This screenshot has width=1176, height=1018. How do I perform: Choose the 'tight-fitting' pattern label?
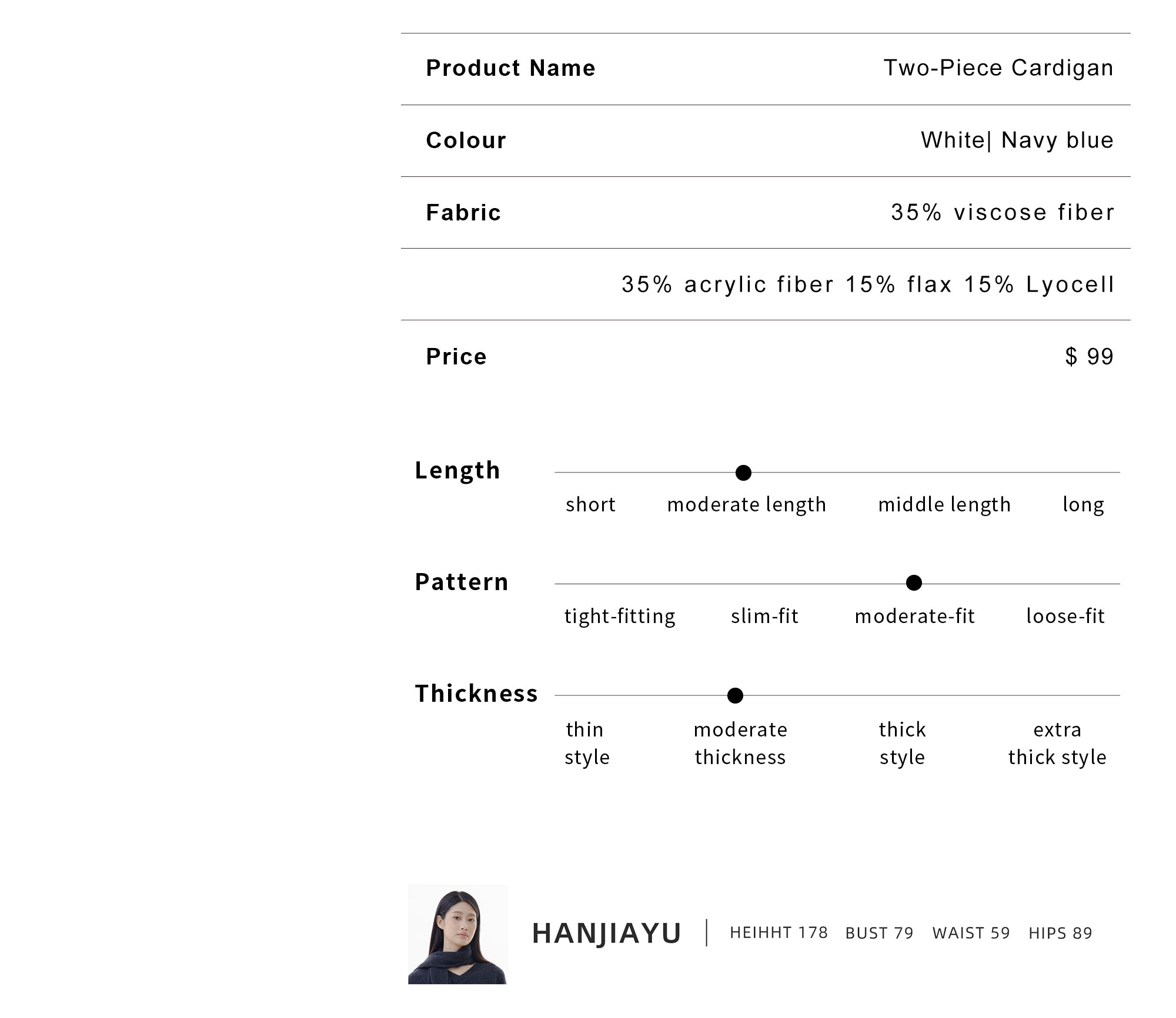click(x=620, y=616)
